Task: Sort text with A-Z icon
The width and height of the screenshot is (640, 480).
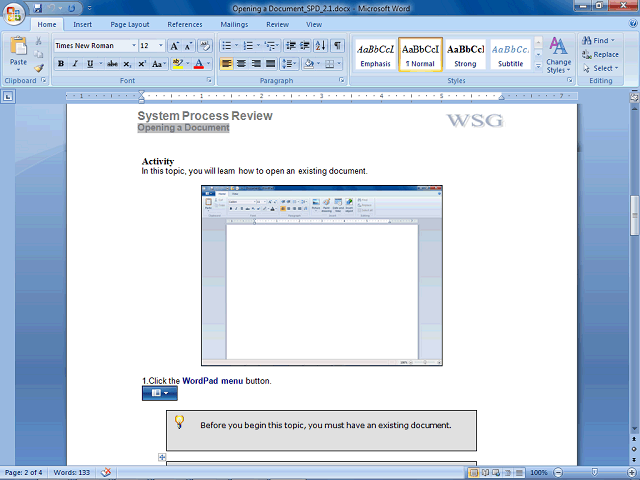Action: 320,46
